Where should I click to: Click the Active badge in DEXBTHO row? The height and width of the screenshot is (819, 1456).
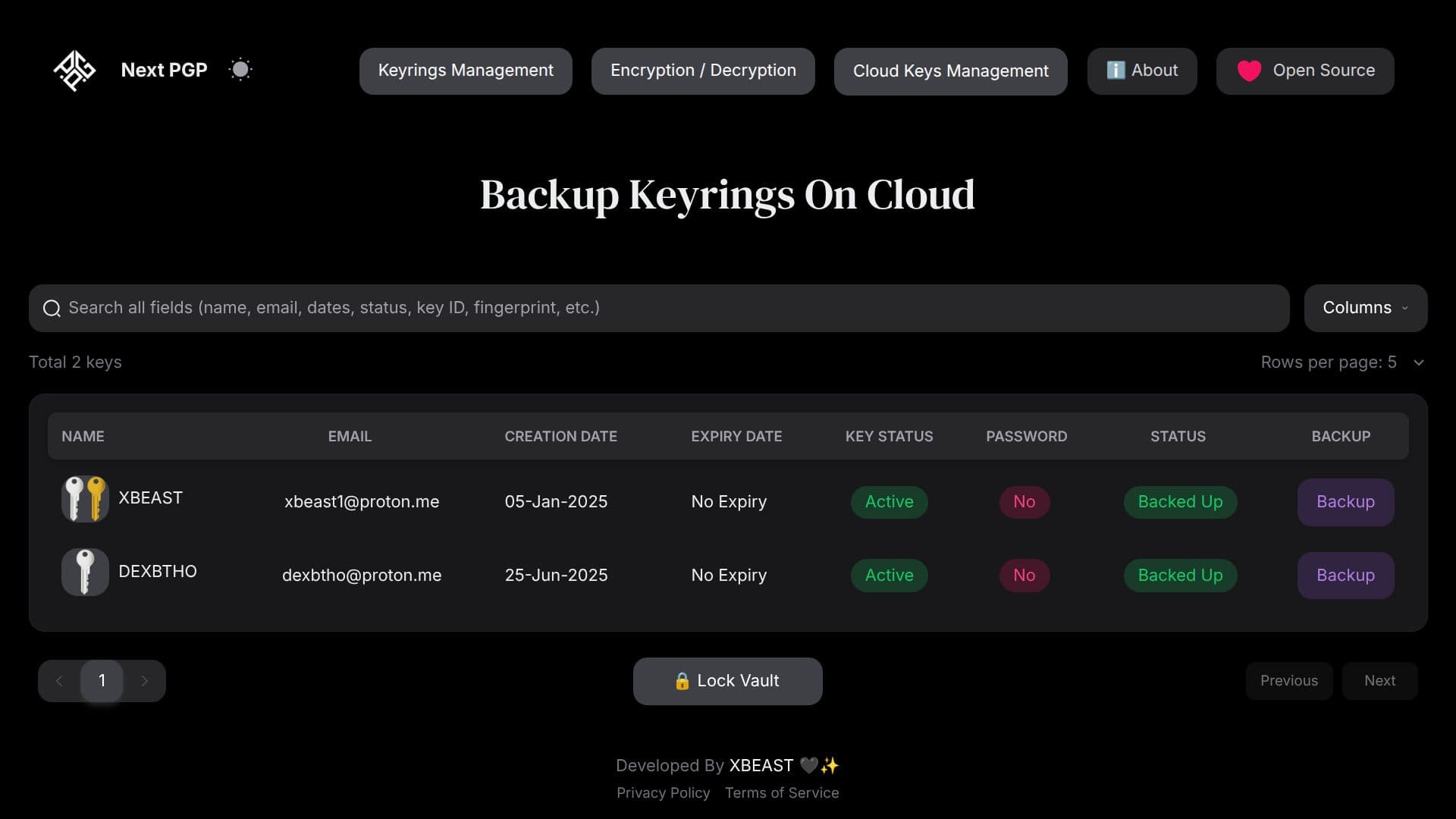(889, 576)
